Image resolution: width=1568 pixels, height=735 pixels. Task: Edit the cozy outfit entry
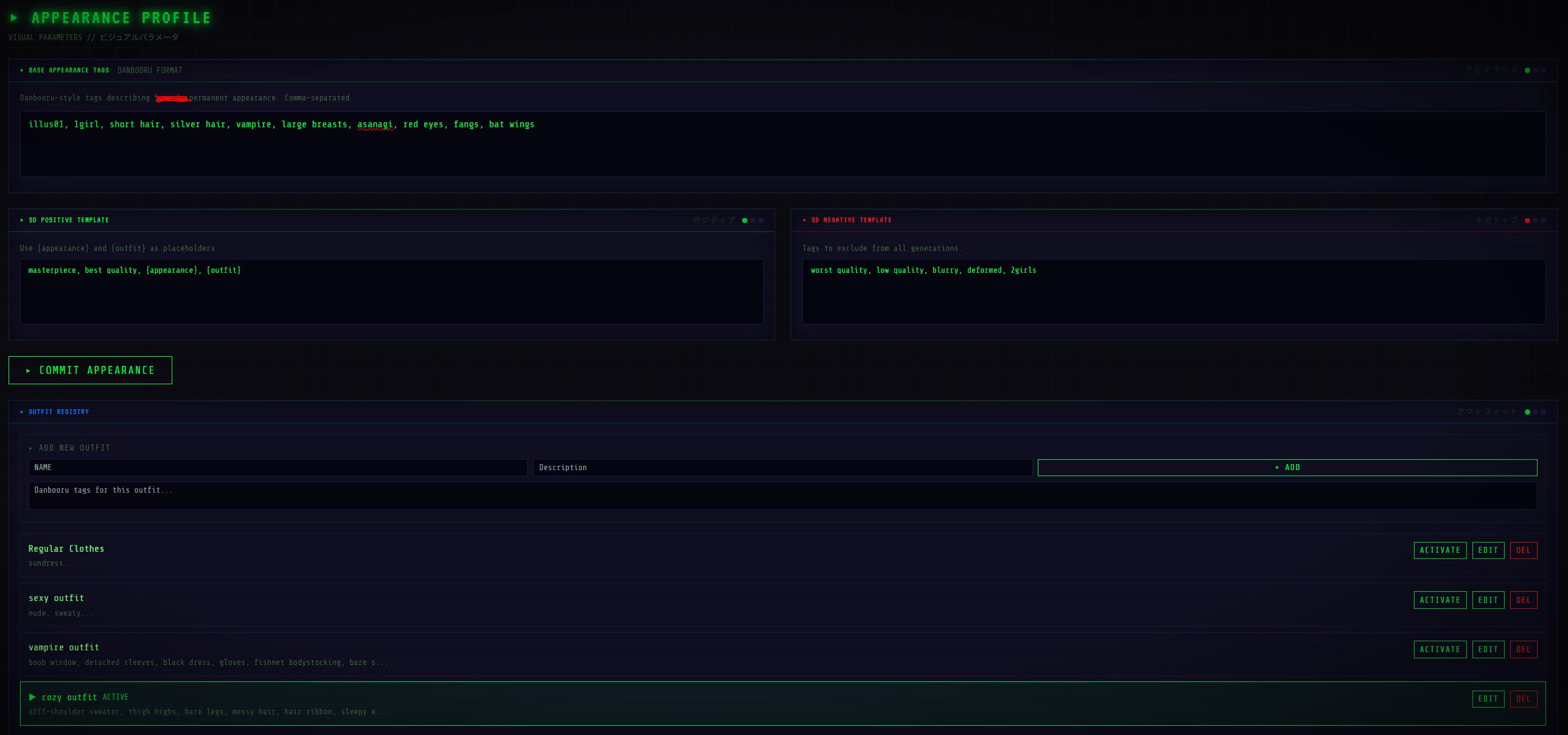point(1488,698)
